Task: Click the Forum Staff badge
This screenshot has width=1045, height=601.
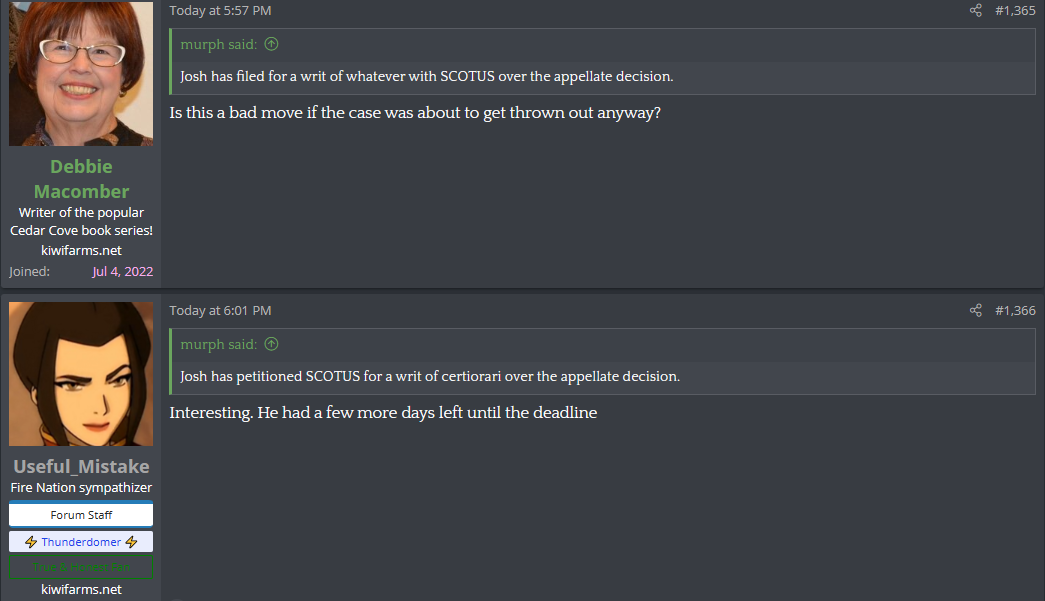Action: coord(81,515)
